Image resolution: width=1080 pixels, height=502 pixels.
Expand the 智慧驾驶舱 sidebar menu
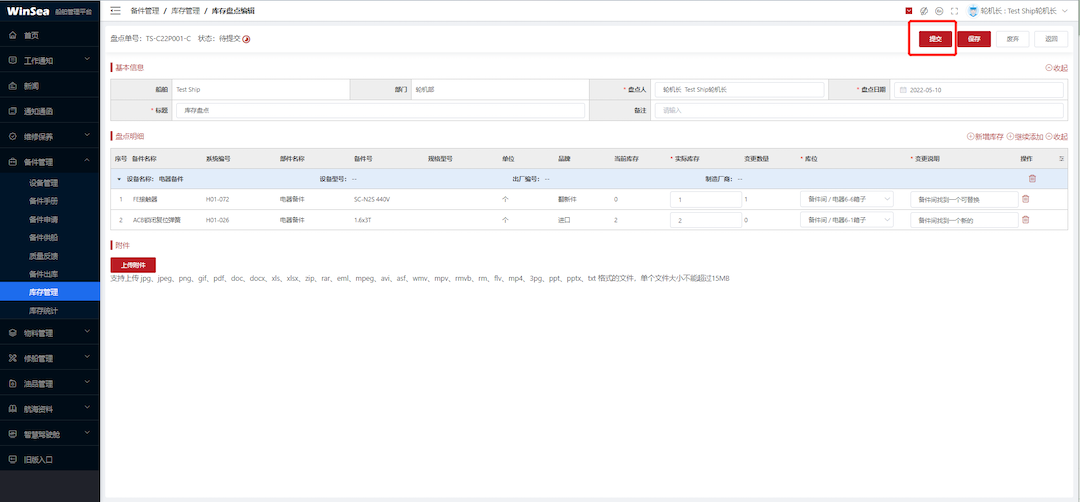pos(87,434)
